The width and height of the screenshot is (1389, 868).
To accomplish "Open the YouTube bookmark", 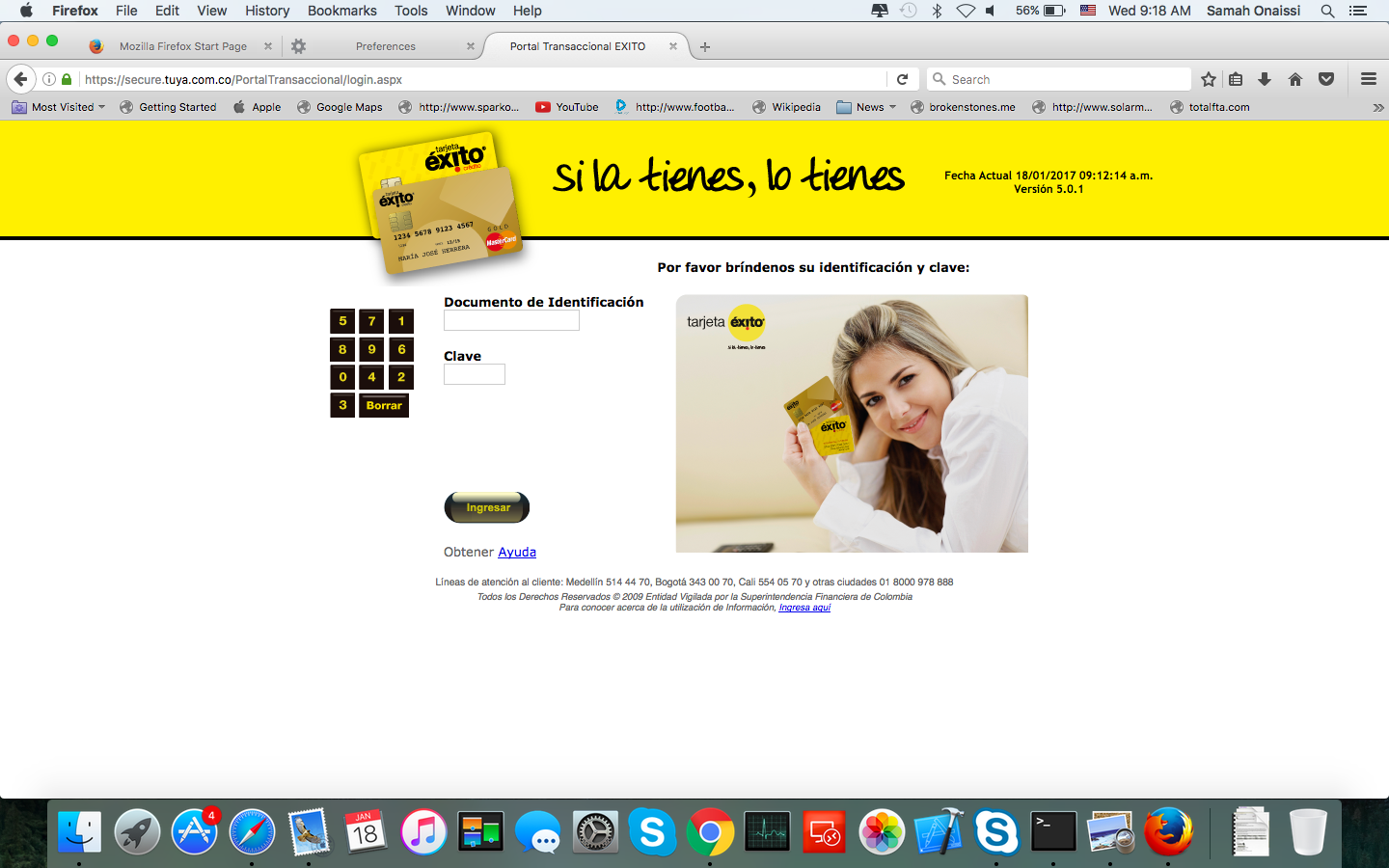I will [x=567, y=107].
